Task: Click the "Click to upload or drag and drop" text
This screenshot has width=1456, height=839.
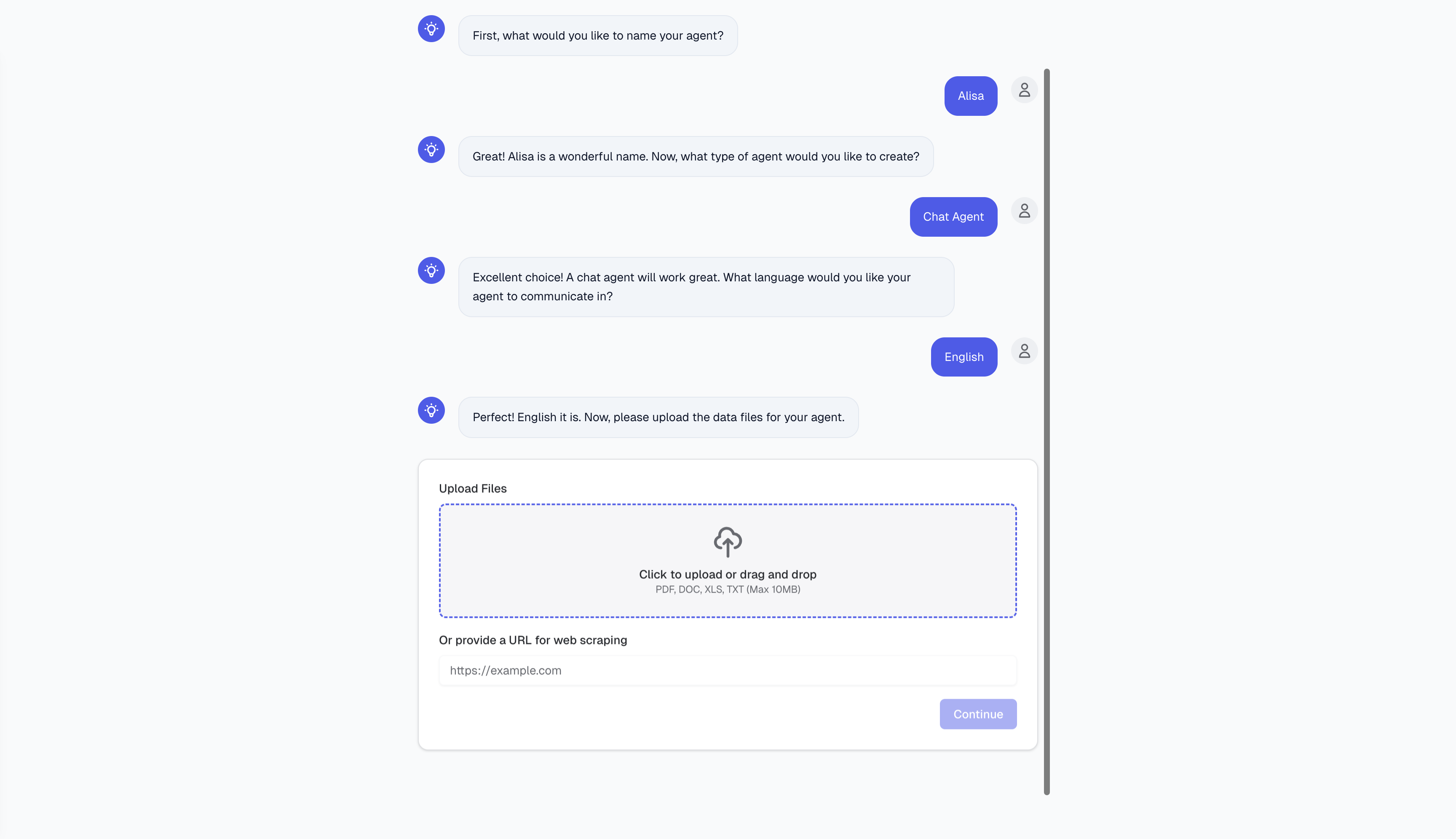Action: (x=728, y=574)
